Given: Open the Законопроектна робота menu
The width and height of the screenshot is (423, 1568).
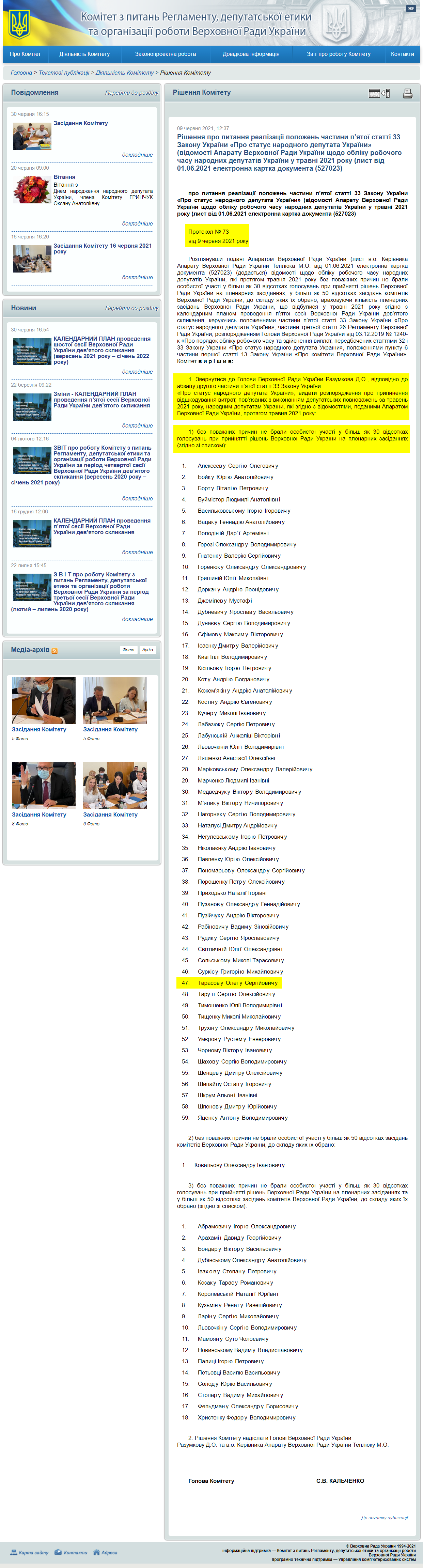Looking at the screenshot, I should 166,54.
